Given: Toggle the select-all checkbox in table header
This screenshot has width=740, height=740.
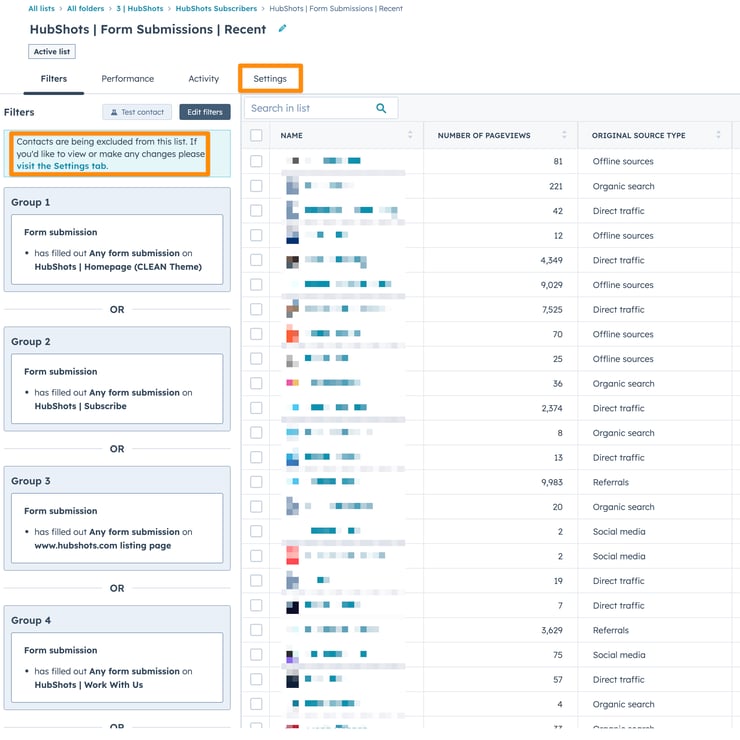Looking at the screenshot, I should [x=256, y=135].
